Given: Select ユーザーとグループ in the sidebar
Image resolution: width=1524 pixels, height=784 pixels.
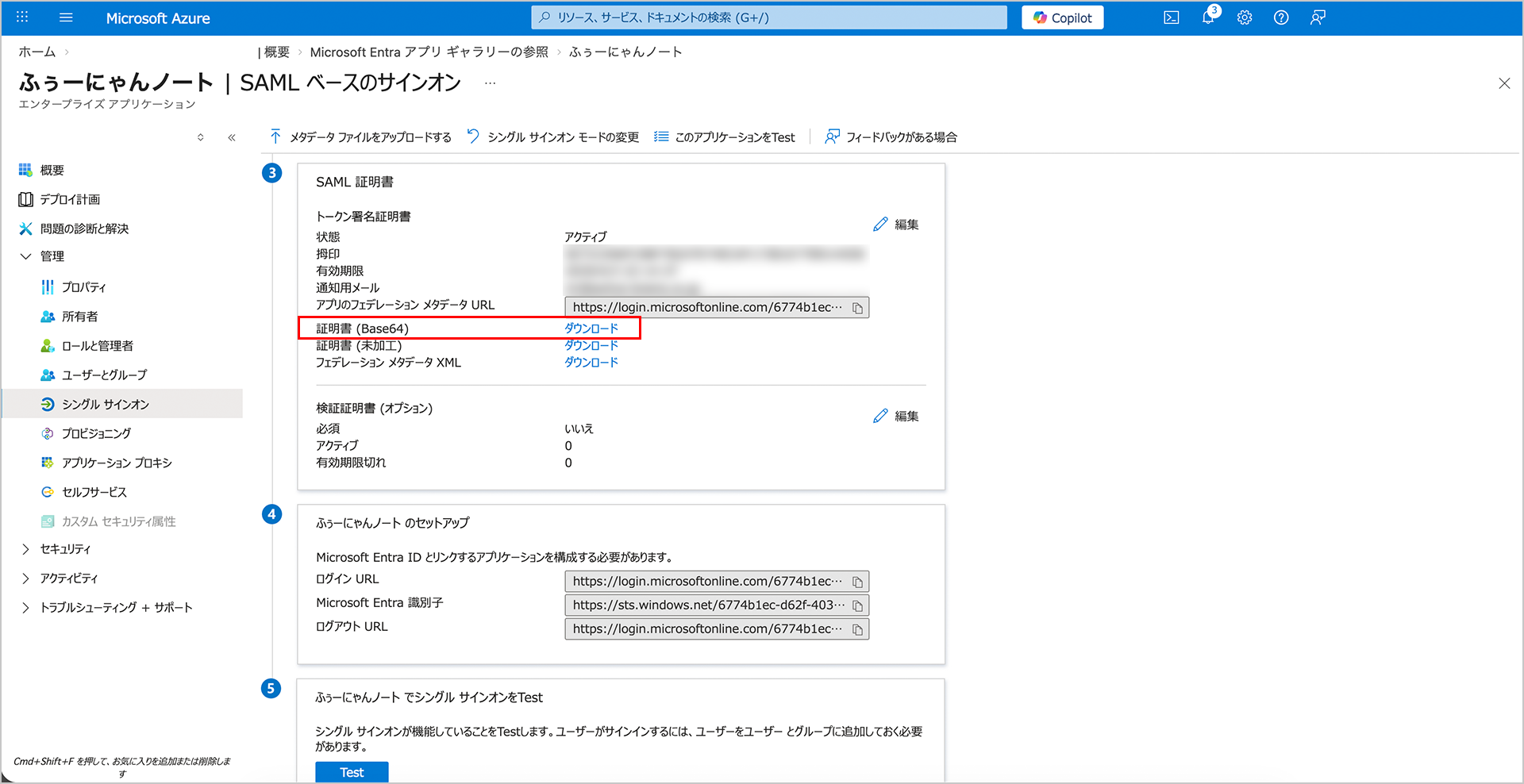Looking at the screenshot, I should point(104,375).
